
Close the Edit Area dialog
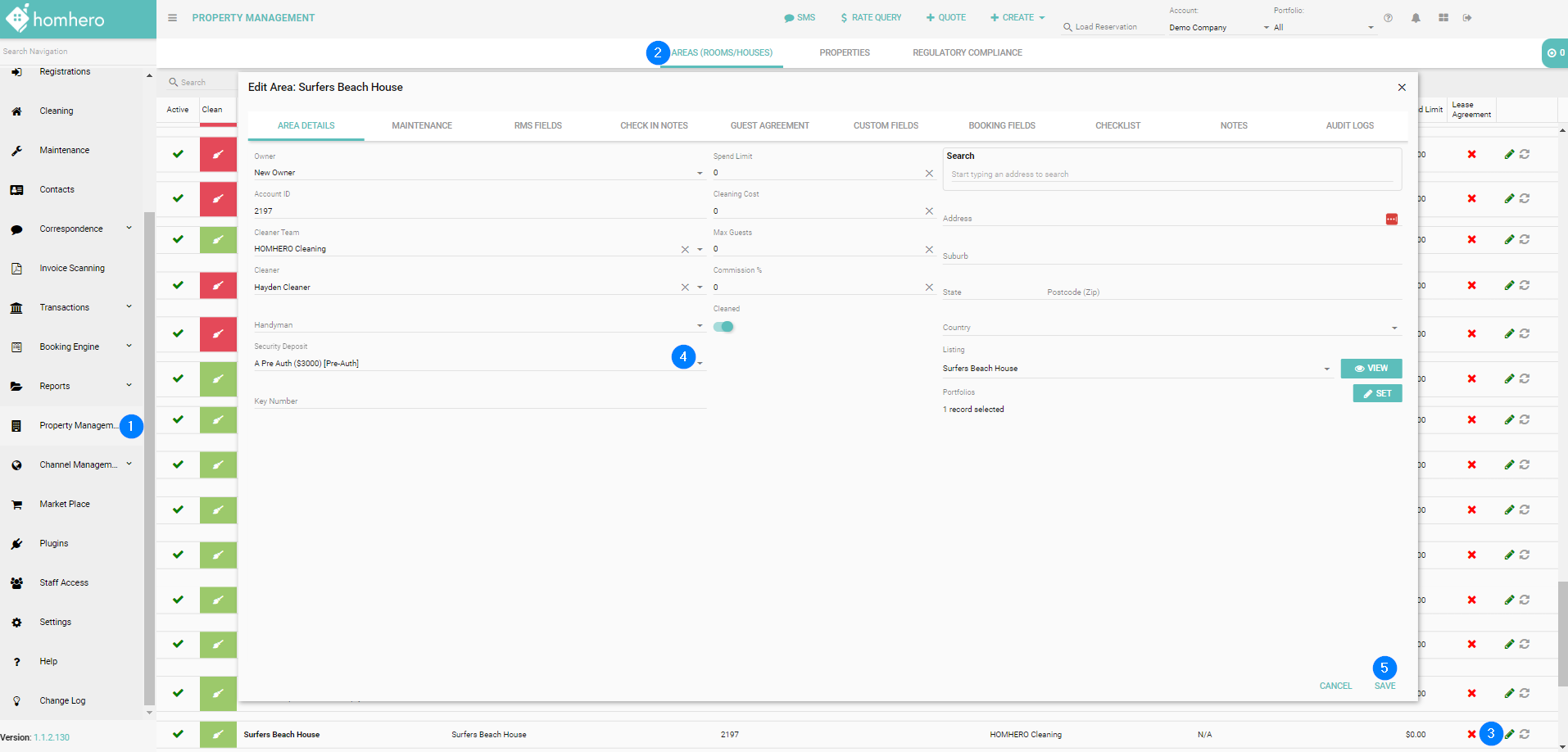pyautogui.click(x=1402, y=88)
